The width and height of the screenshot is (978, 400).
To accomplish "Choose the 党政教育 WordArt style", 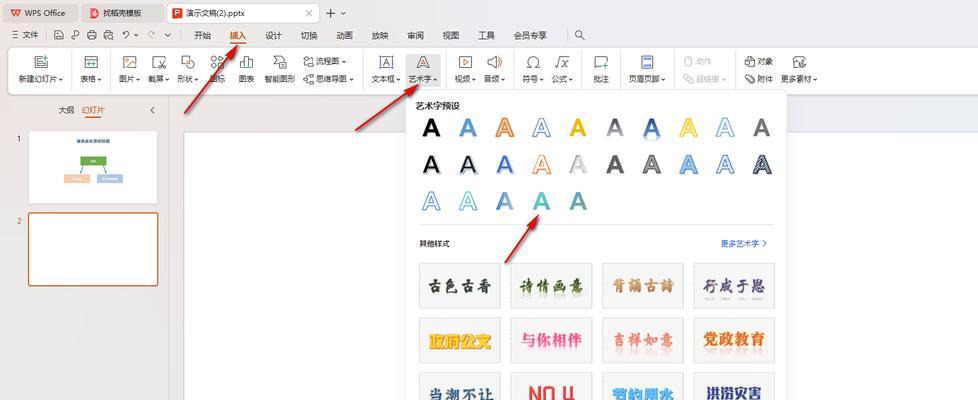I will 734,340.
